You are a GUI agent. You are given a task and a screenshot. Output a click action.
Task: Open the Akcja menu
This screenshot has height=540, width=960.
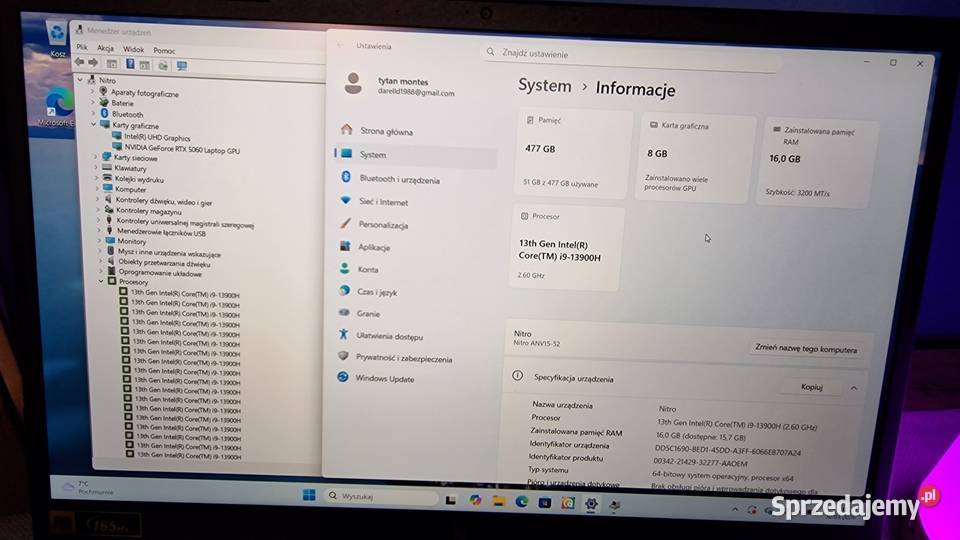coord(105,48)
